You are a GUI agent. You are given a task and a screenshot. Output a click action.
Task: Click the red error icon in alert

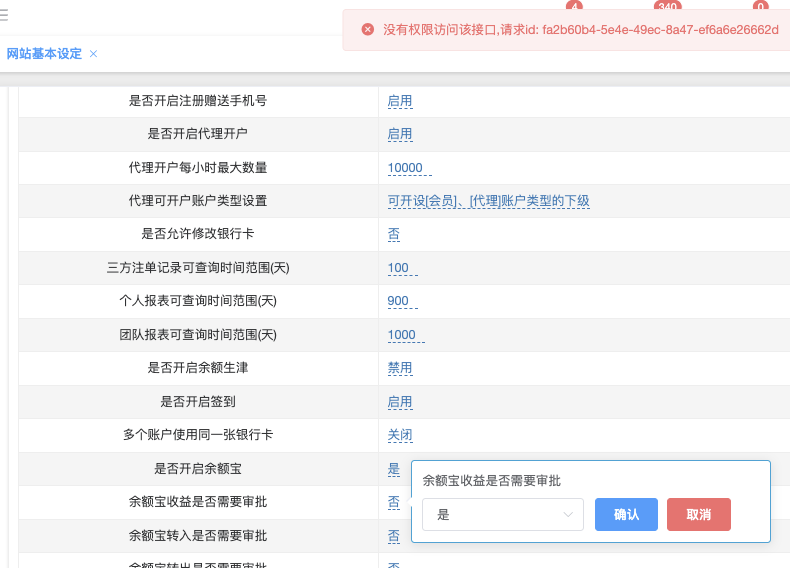[367, 30]
